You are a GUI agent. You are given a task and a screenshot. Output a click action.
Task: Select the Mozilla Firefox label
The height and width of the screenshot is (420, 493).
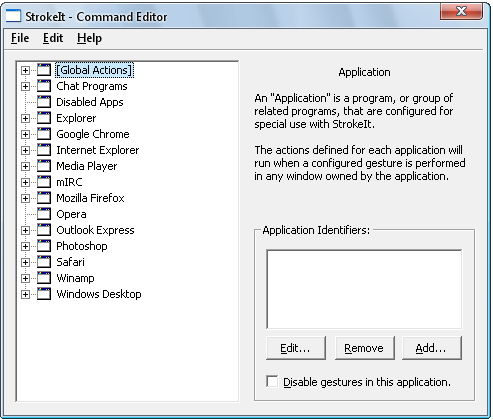tap(90, 198)
